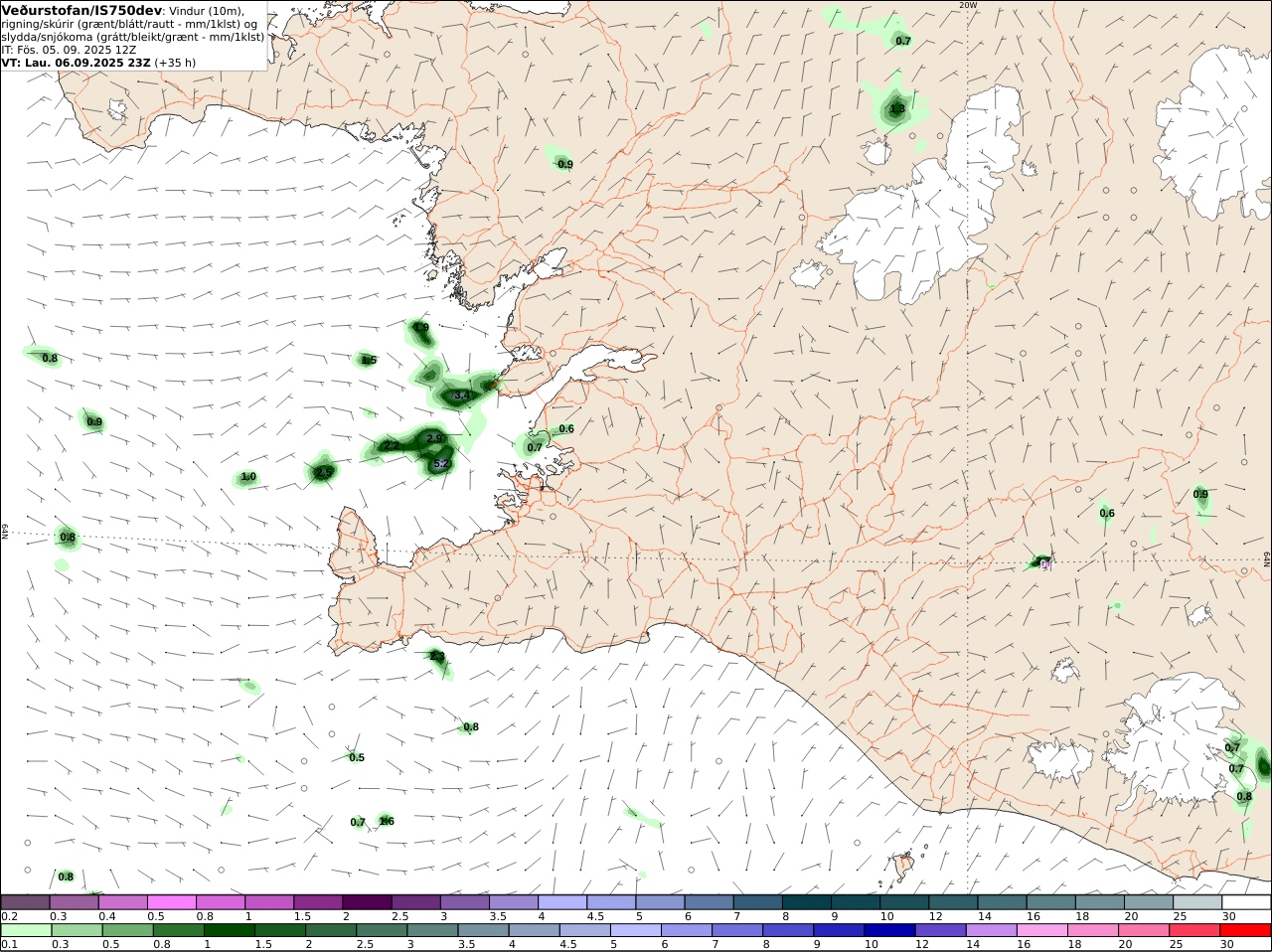Select the 1.5 rain value label
This screenshot has height=952, width=1272.
point(369,361)
